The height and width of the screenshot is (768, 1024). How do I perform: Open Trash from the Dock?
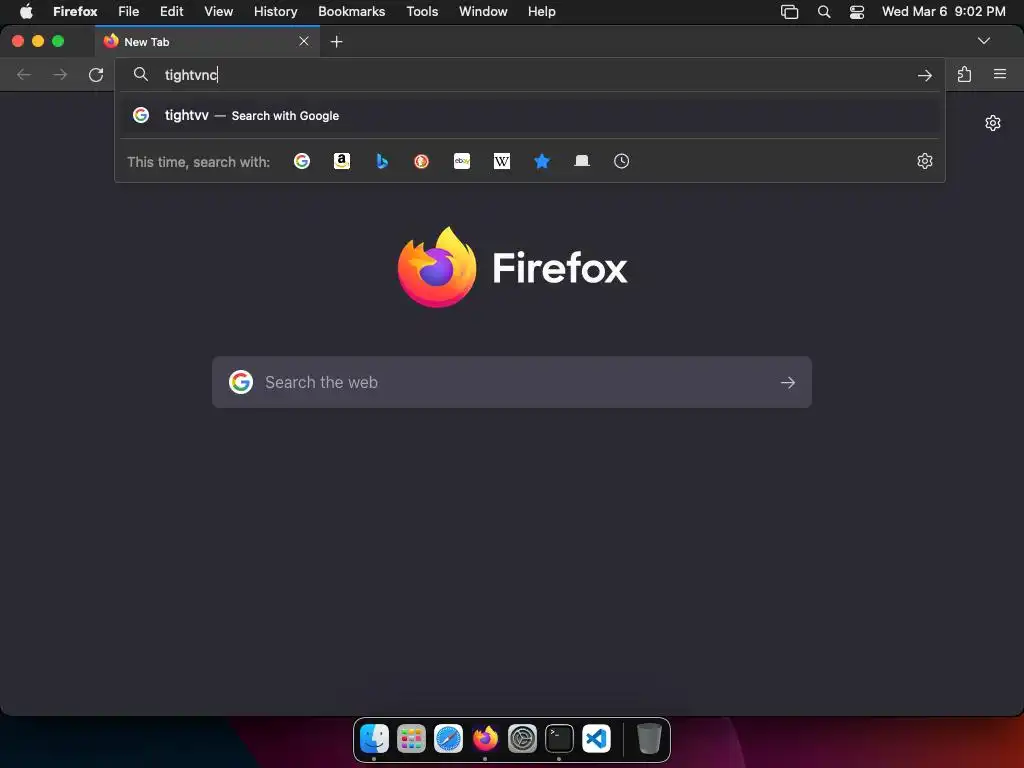tap(648, 739)
